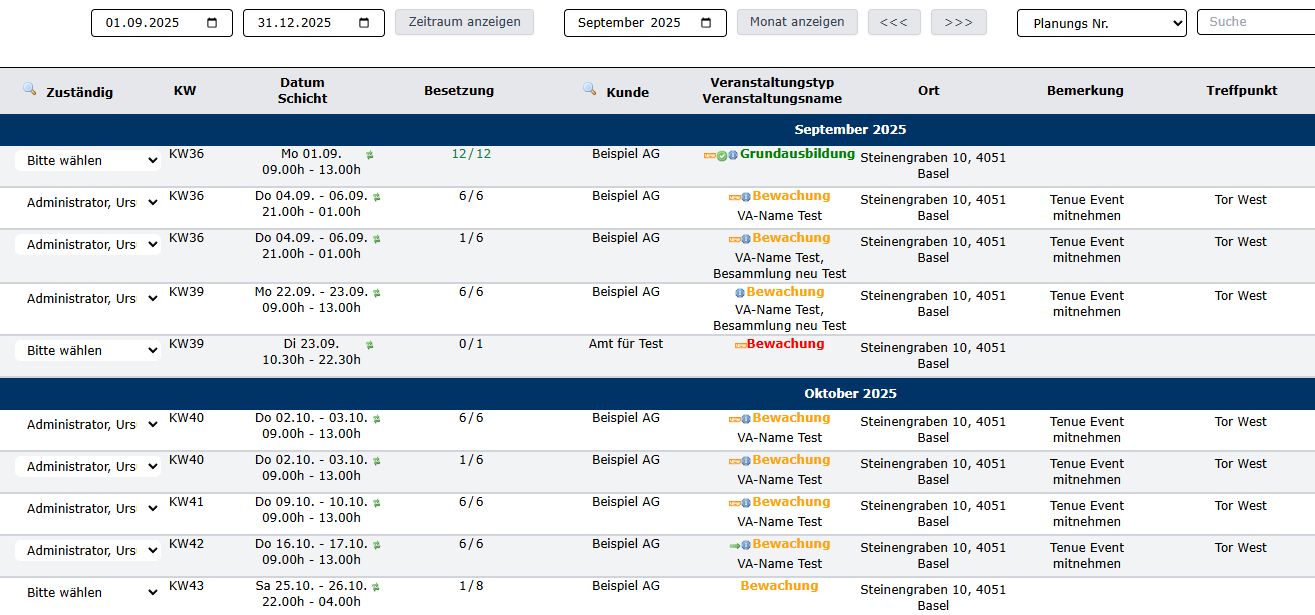Screen dimensions: 1315x615
Task: Open calendar picker on 31.12.2025 end date
Action: pyautogui.click(x=365, y=23)
